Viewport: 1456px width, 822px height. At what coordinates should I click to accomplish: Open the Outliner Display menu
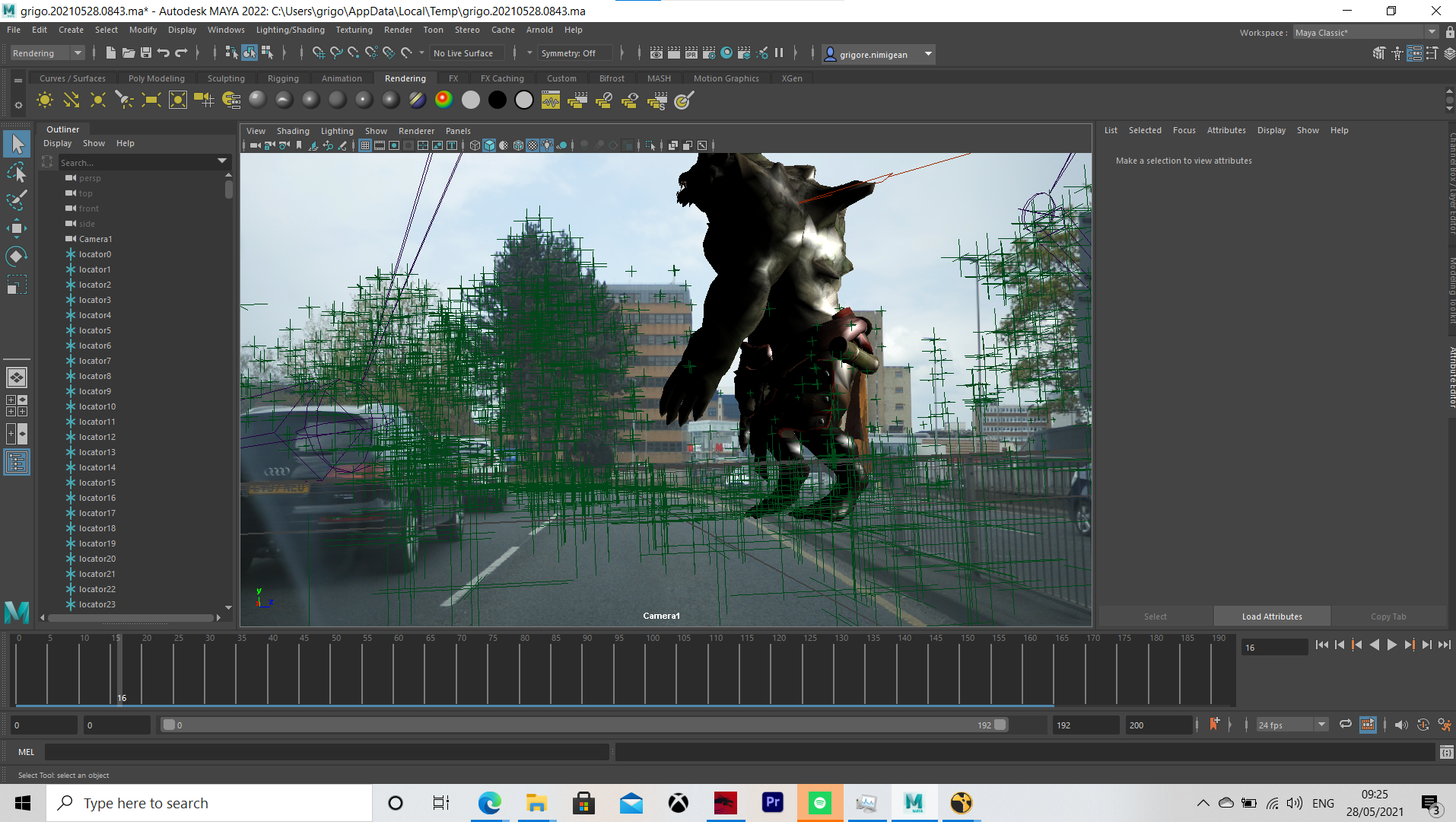click(57, 143)
